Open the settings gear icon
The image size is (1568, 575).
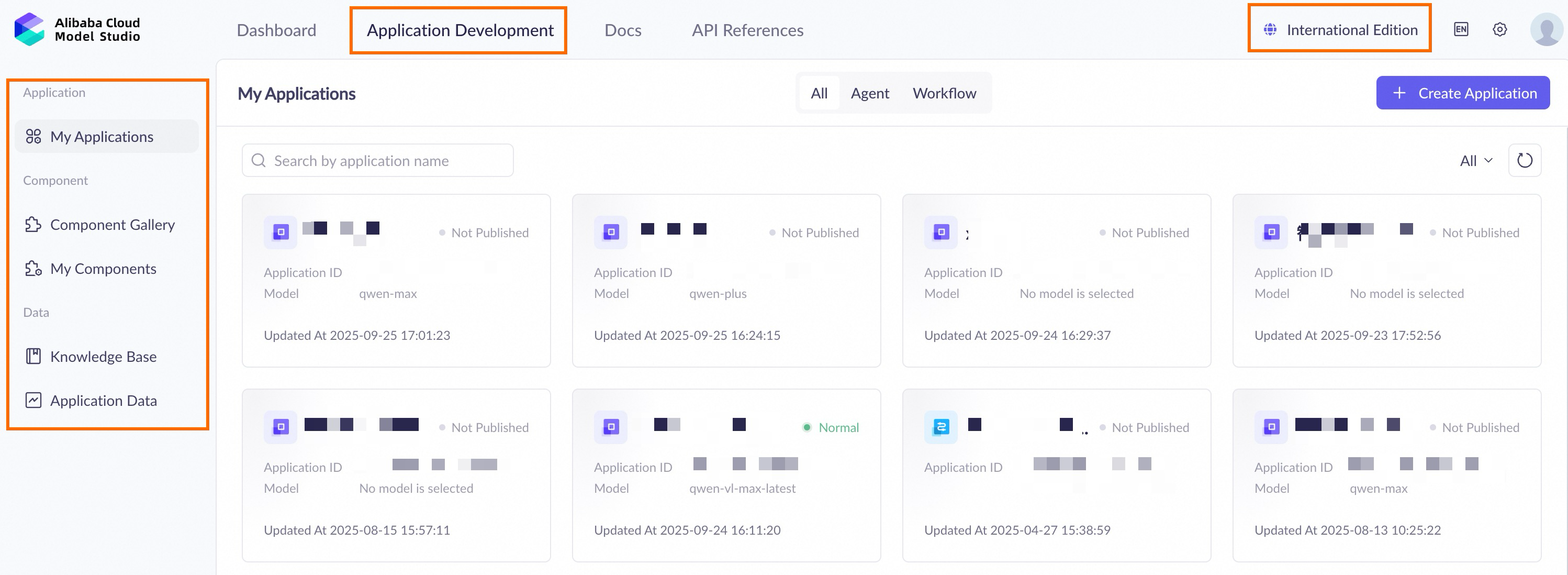(1500, 29)
